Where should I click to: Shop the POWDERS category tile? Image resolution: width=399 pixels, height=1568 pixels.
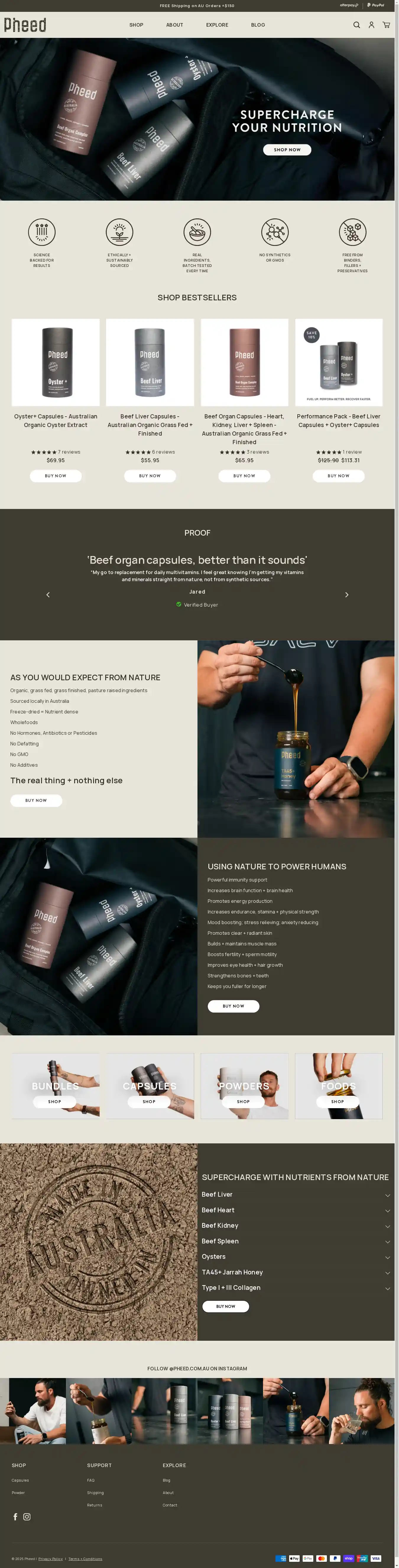coord(243,1102)
